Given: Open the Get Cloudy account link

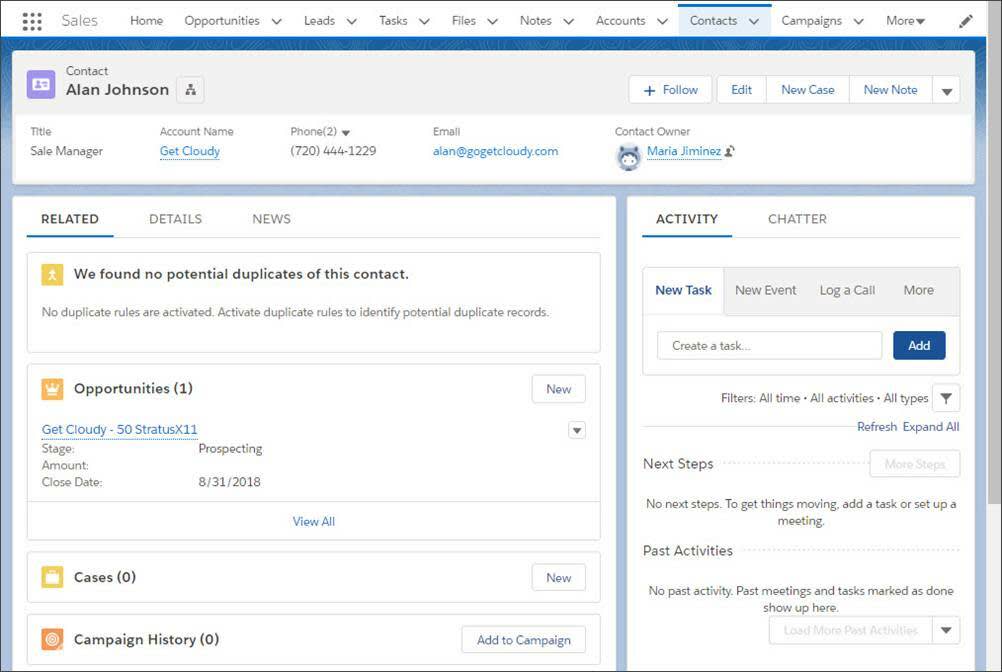Looking at the screenshot, I should (189, 151).
